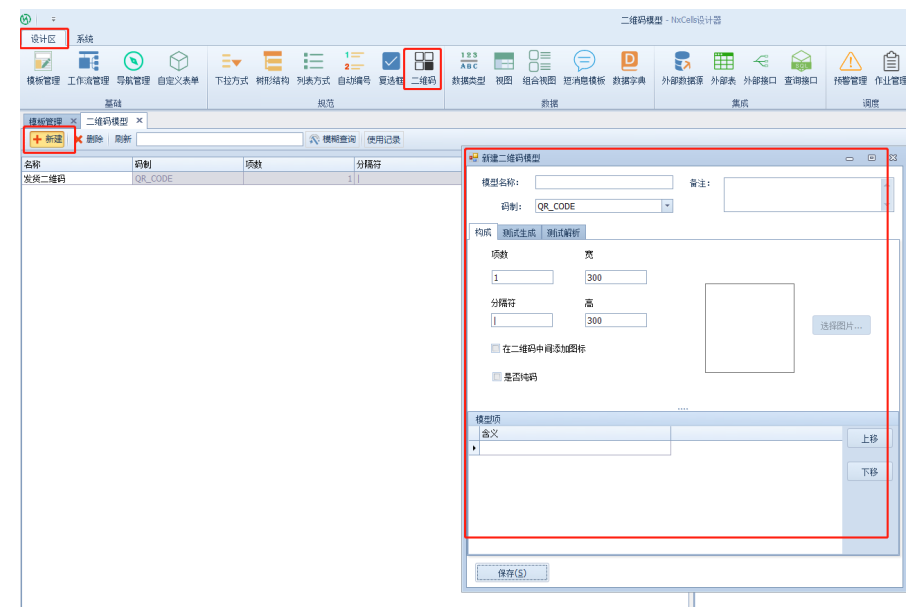The image size is (917, 607).
Task: Open the 下拉方式 dropdown style tool
Action: pyautogui.click(x=231, y=67)
